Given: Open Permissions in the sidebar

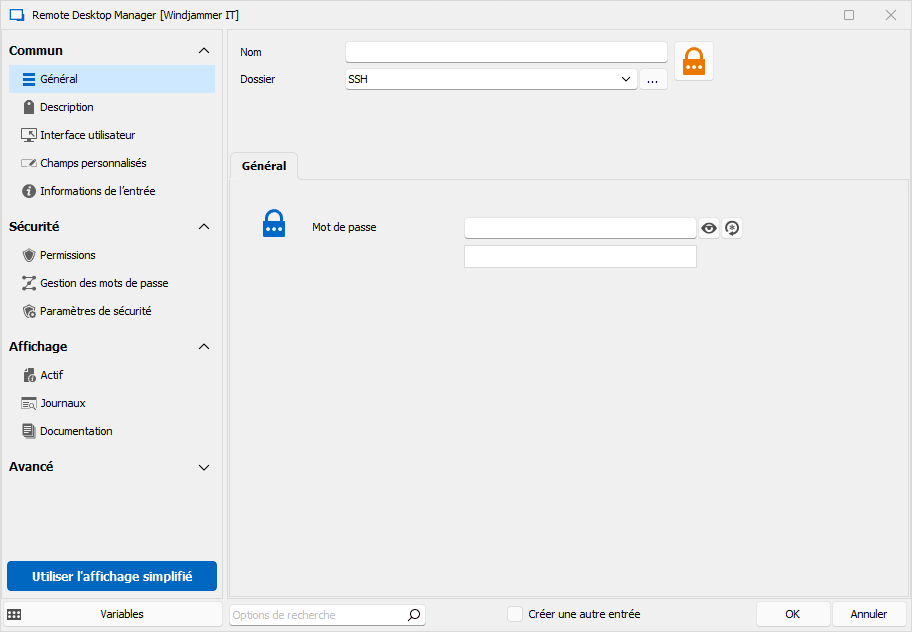Looking at the screenshot, I should coord(67,255).
